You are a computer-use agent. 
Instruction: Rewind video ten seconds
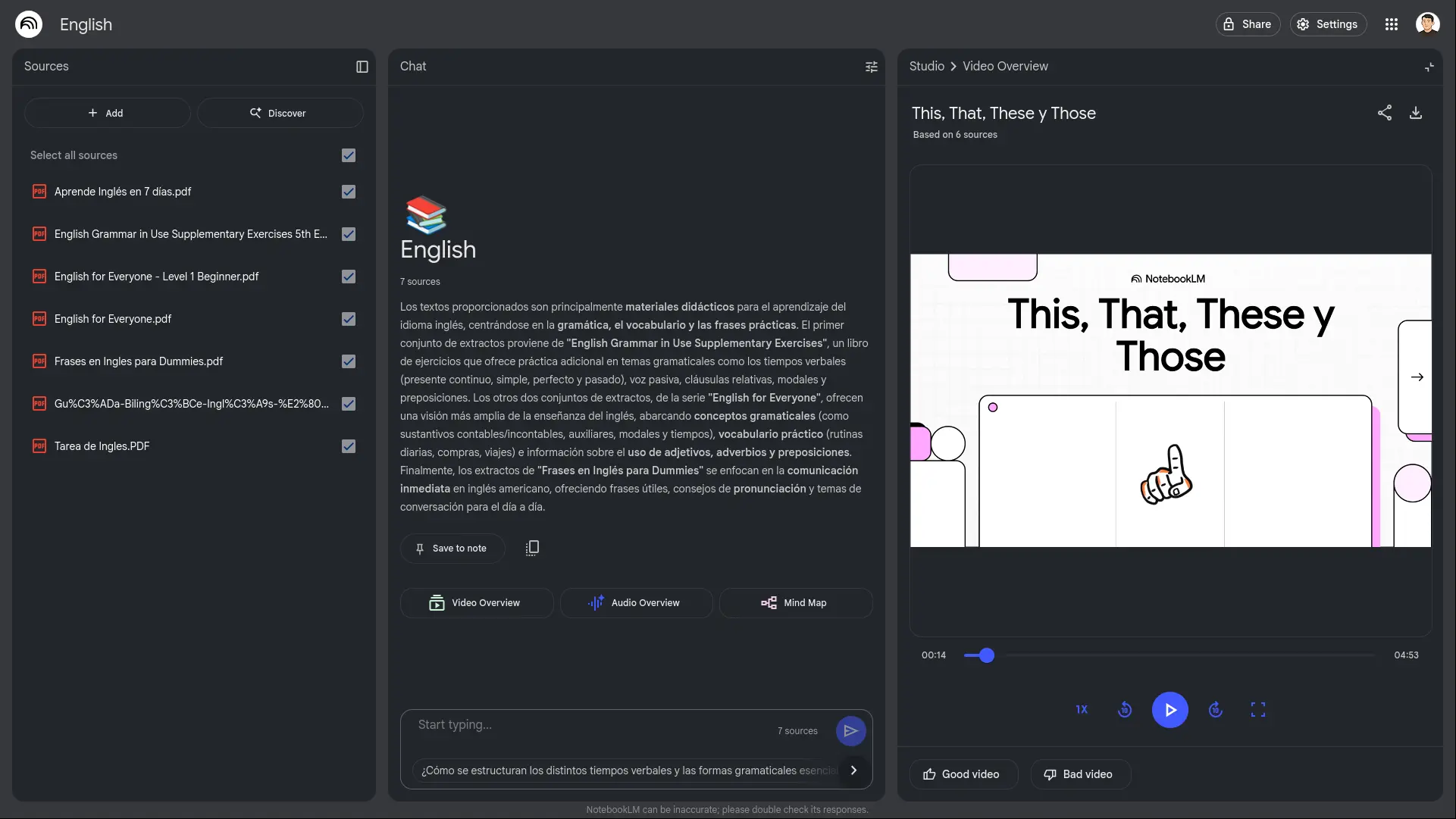click(x=1125, y=710)
